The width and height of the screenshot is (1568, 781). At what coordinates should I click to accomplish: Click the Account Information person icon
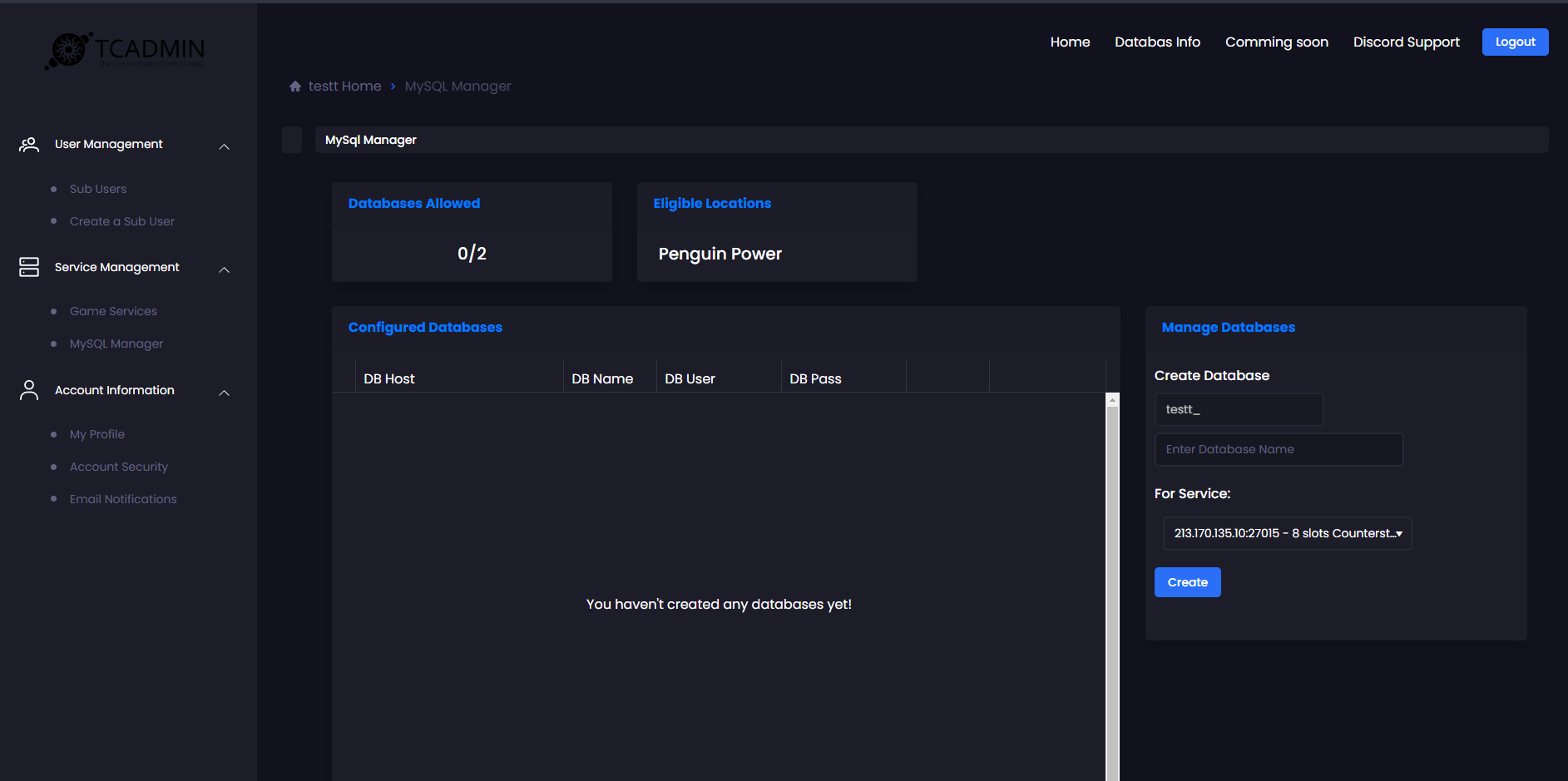point(29,390)
